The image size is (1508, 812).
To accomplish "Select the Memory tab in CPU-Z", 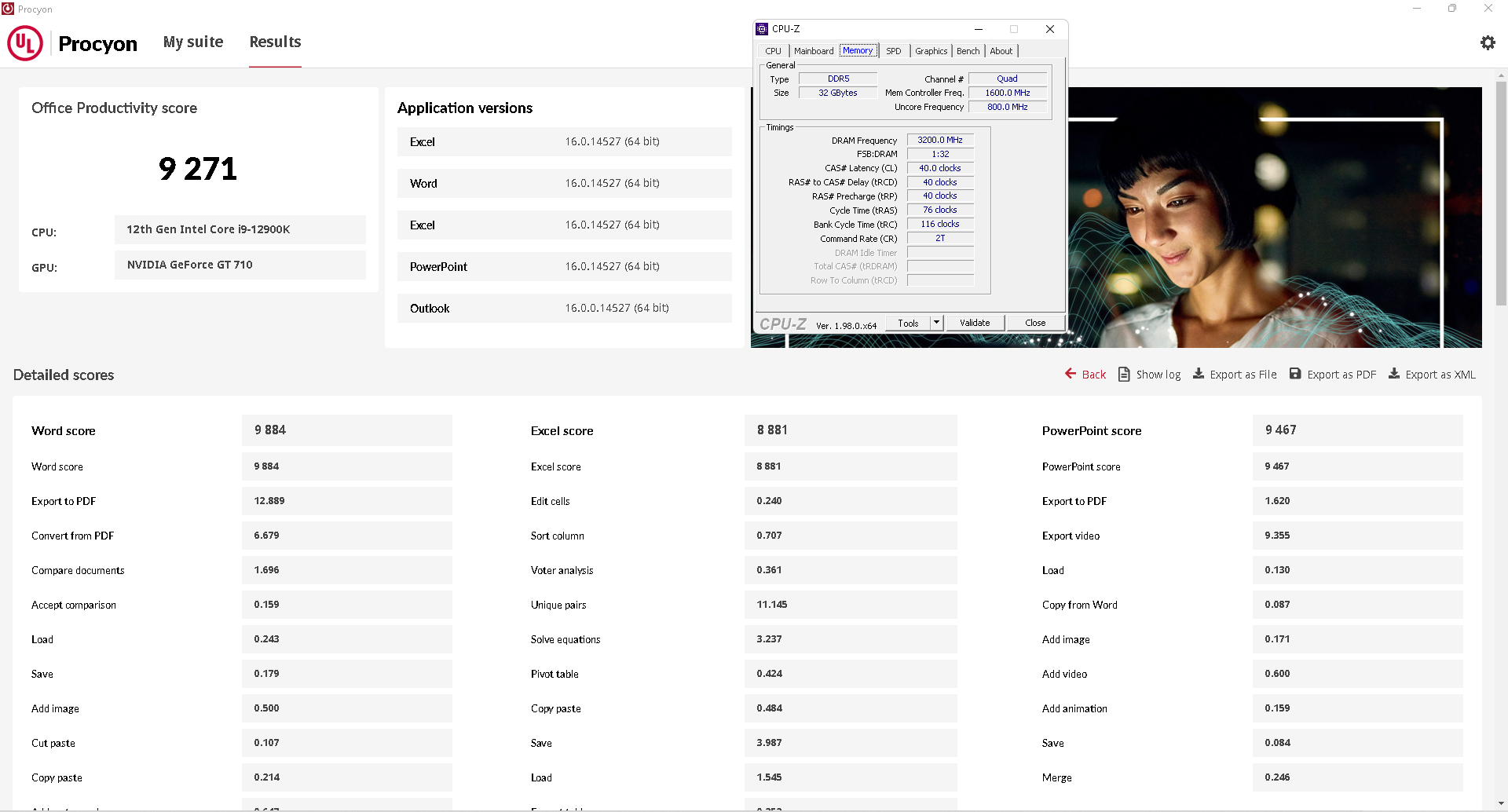I will 858,50.
